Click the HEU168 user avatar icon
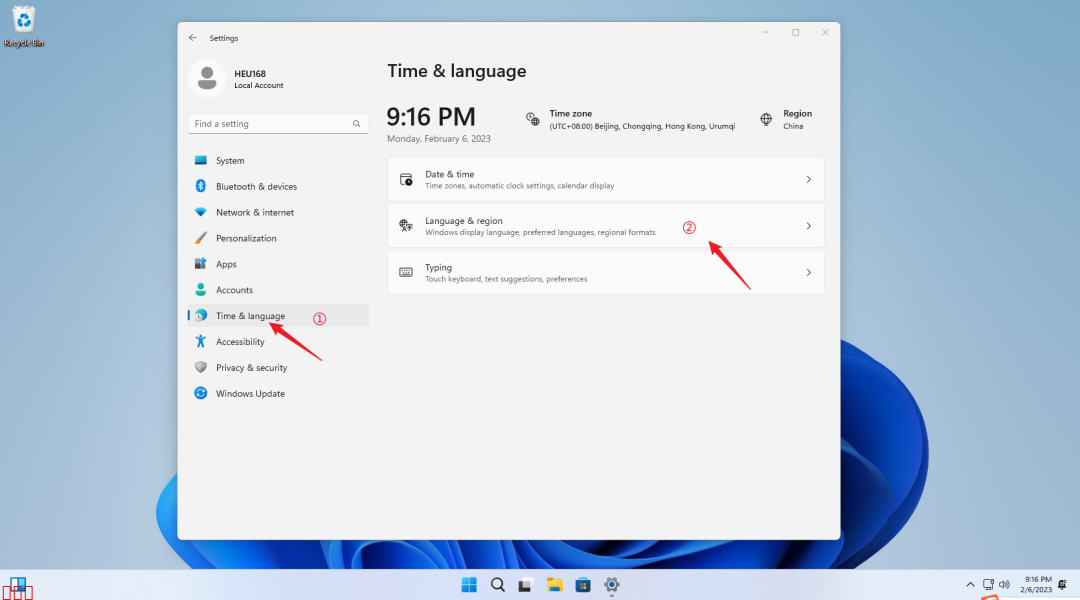The height and width of the screenshot is (600, 1080). [207, 78]
